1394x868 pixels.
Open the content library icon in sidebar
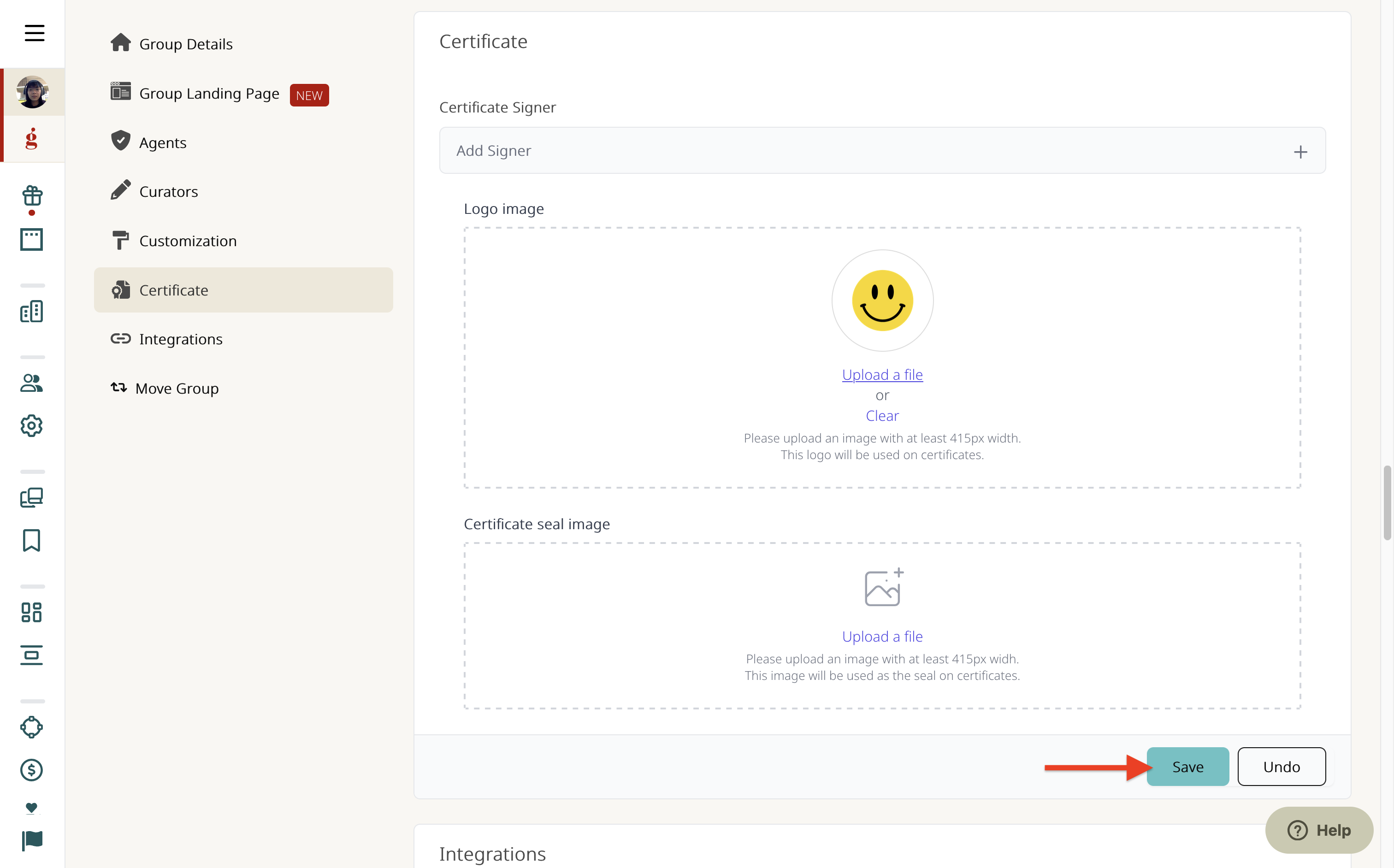point(32,497)
